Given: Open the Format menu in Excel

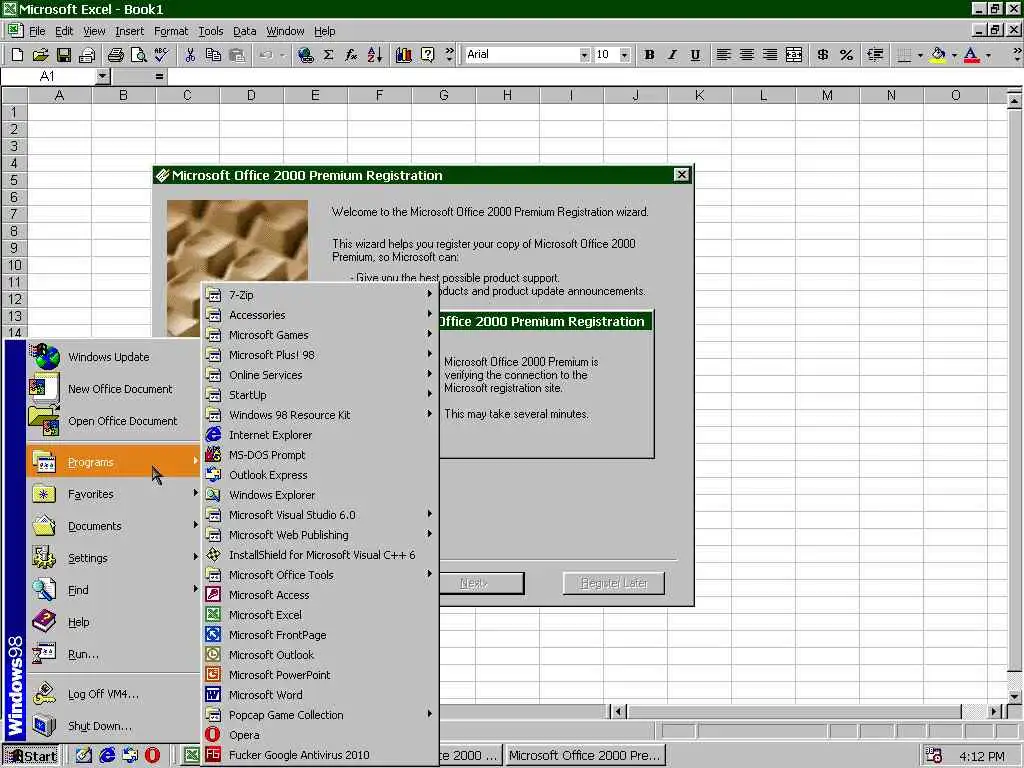Looking at the screenshot, I should point(171,31).
